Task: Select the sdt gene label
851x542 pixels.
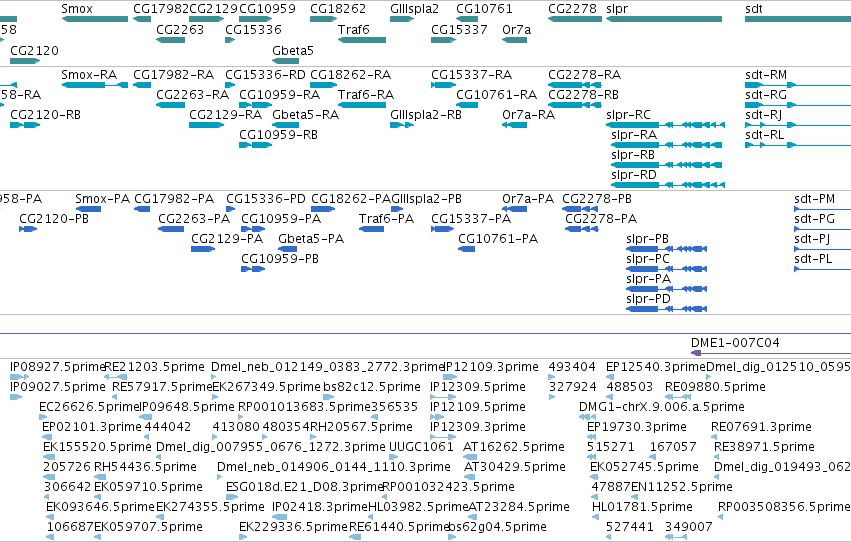Action: pyautogui.click(x=754, y=9)
